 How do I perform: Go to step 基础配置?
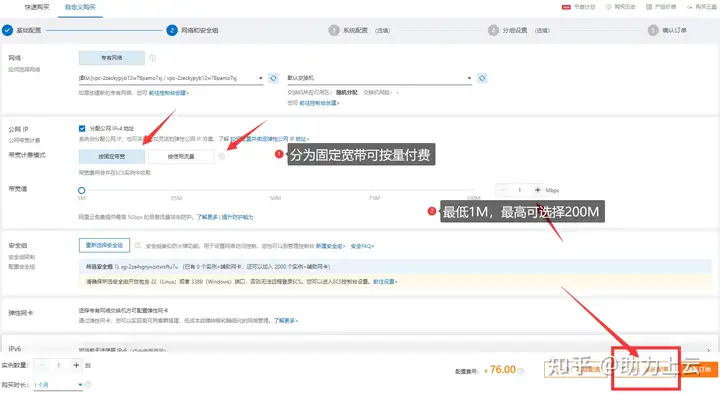[x=28, y=30]
